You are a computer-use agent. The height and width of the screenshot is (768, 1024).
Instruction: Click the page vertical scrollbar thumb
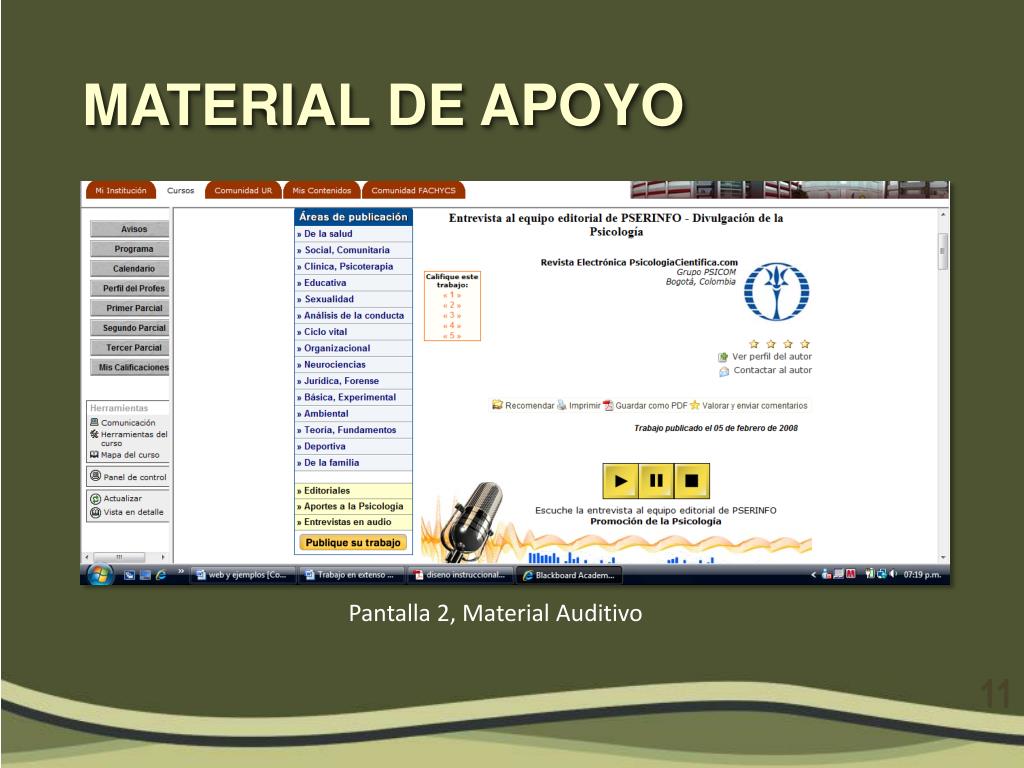click(x=942, y=251)
